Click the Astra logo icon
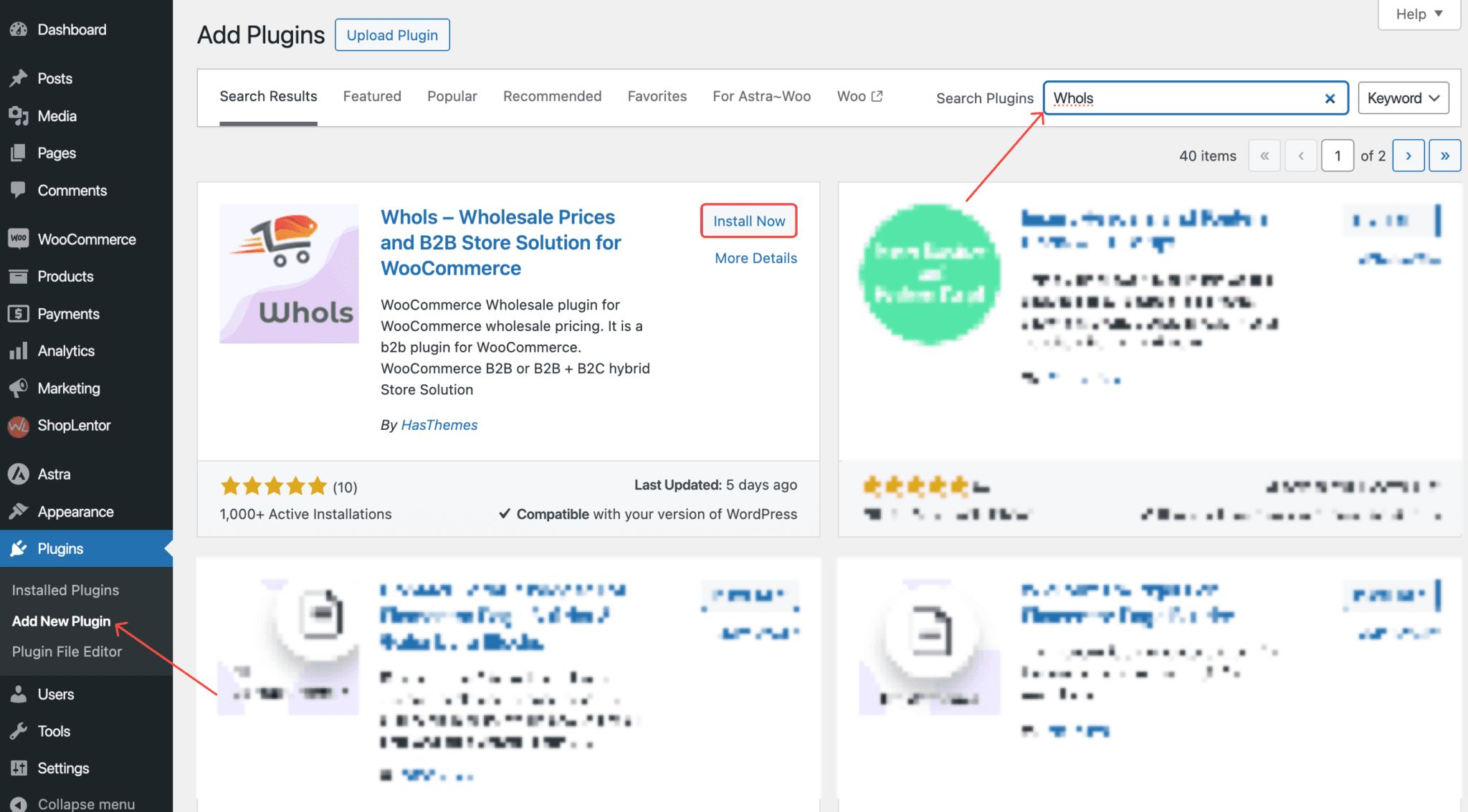 18,474
